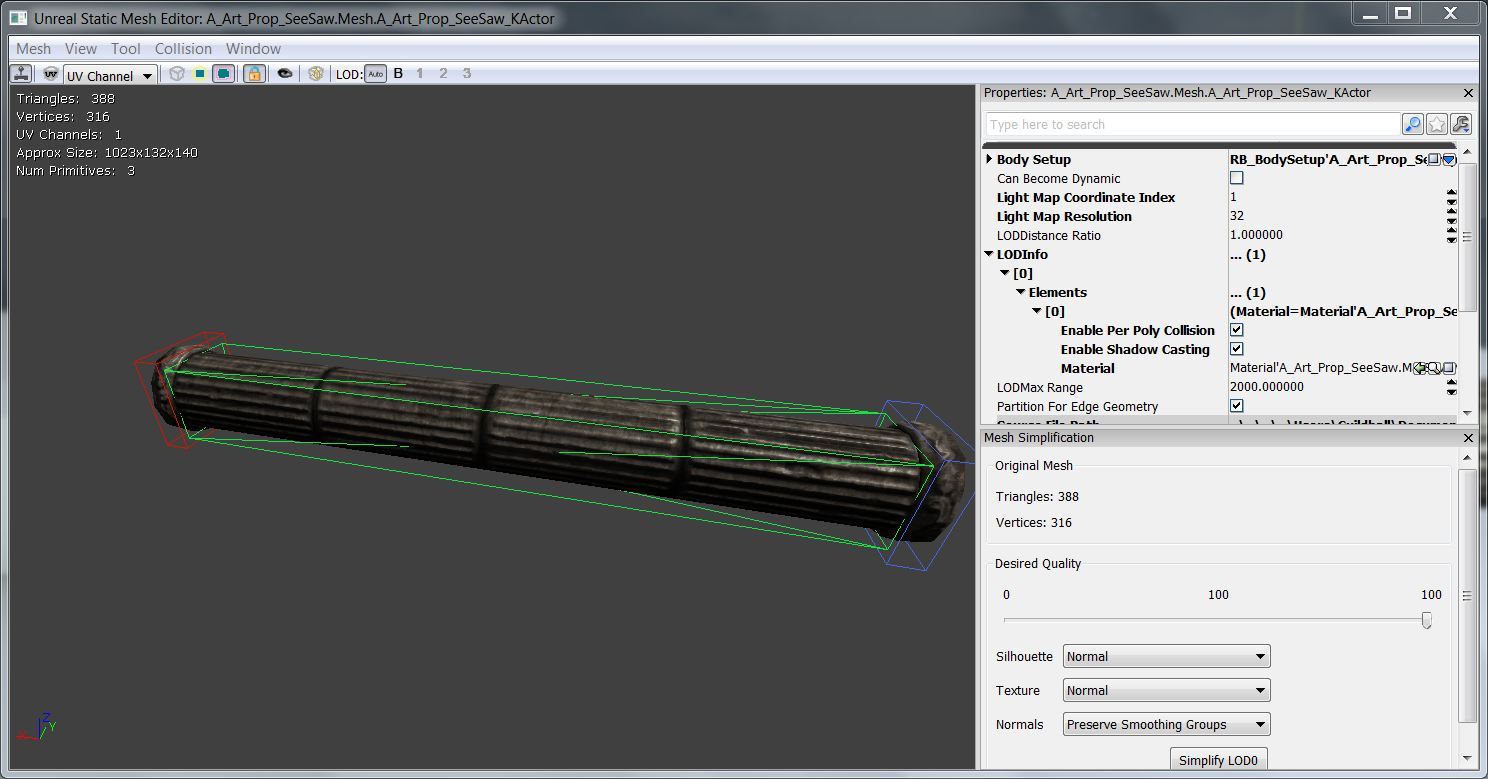This screenshot has width=1488, height=779.
Task: Click the eye icon in the toolbar
Action: 285,74
